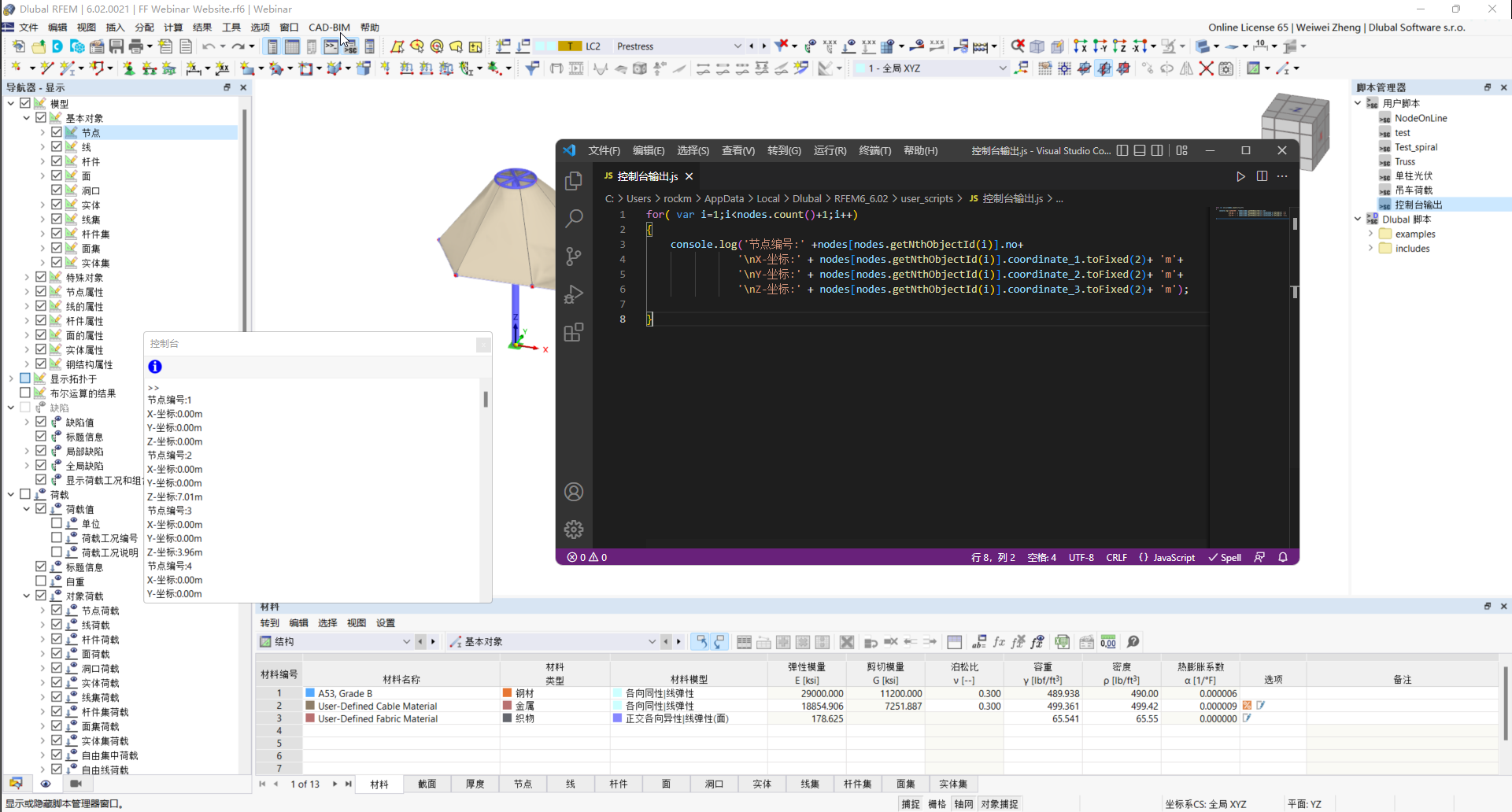Open the Search icon in VS Code sidebar
Image resolution: width=1512 pixels, height=812 pixels.
point(574,218)
